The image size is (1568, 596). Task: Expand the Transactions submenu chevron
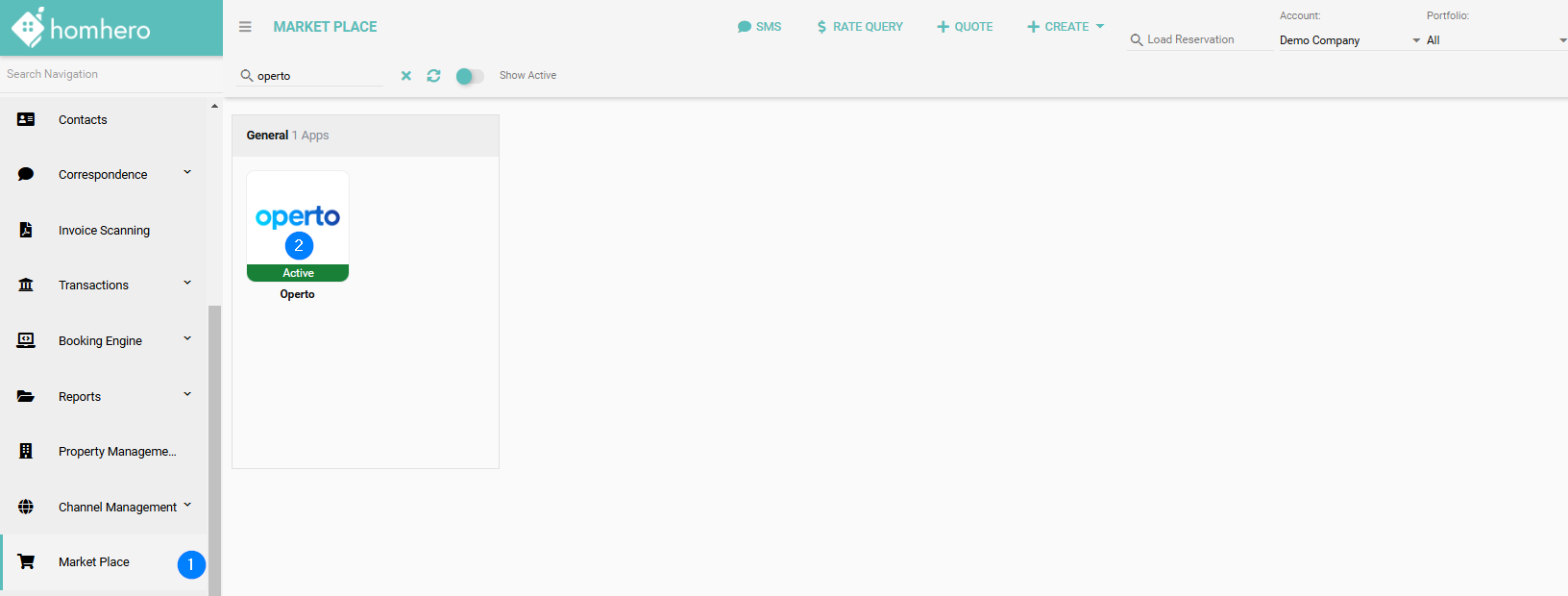pos(187,284)
